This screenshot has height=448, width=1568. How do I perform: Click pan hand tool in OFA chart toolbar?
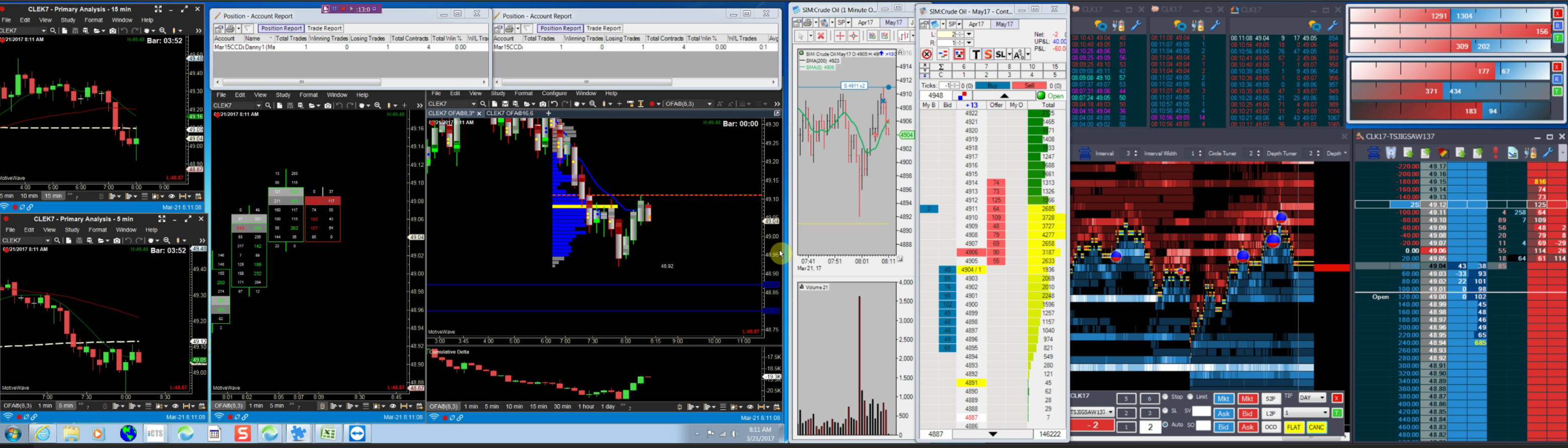pyautogui.click(x=577, y=104)
